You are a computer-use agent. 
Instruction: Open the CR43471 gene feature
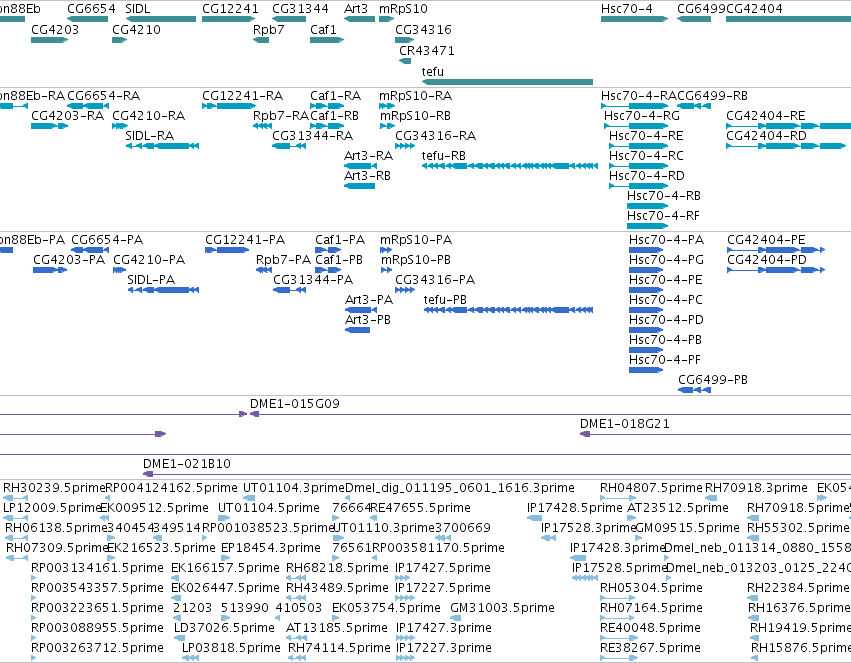pyautogui.click(x=405, y=61)
